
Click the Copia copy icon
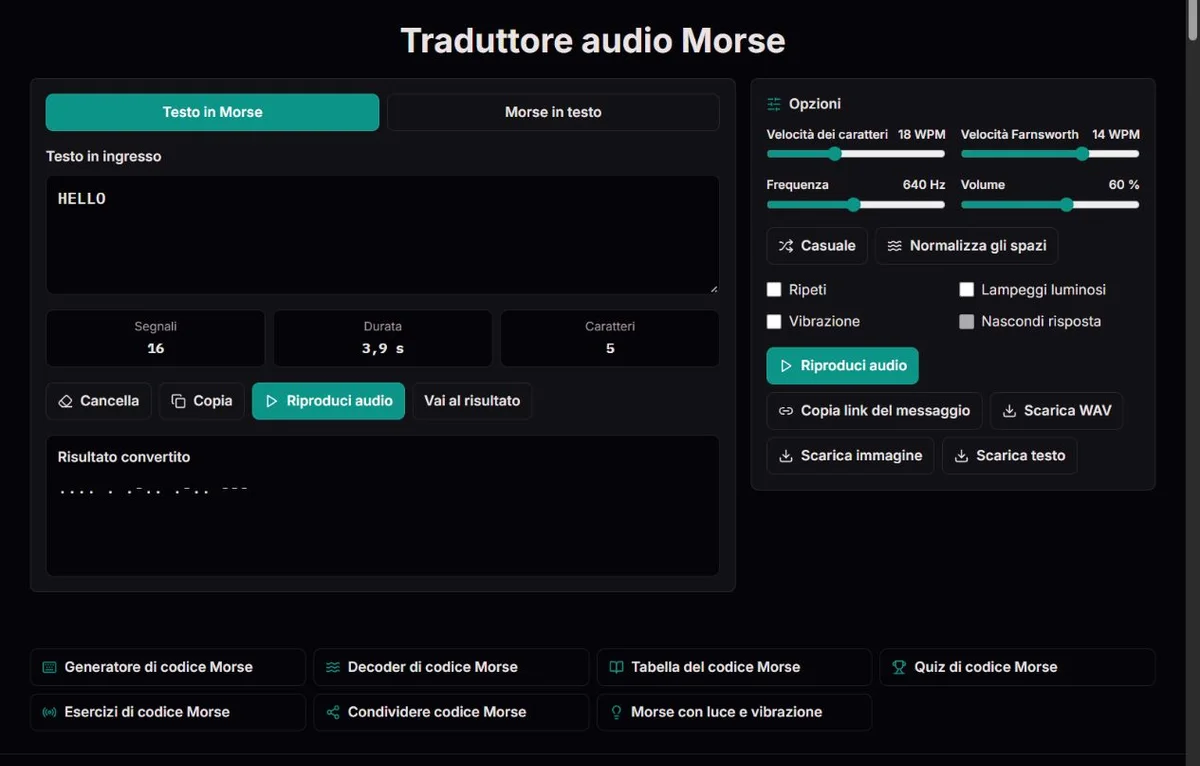pos(179,401)
